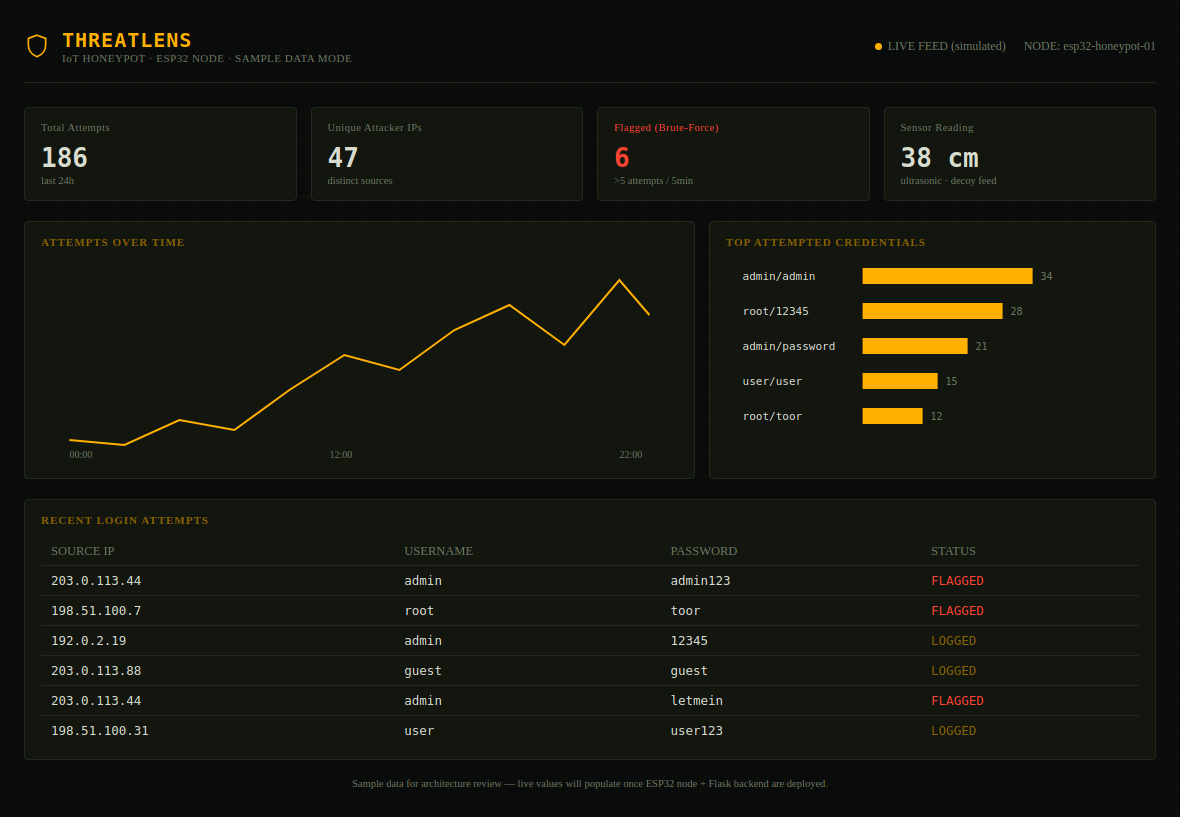
Task: Select the Flagged Brute-Force count 6
Action: (622, 157)
